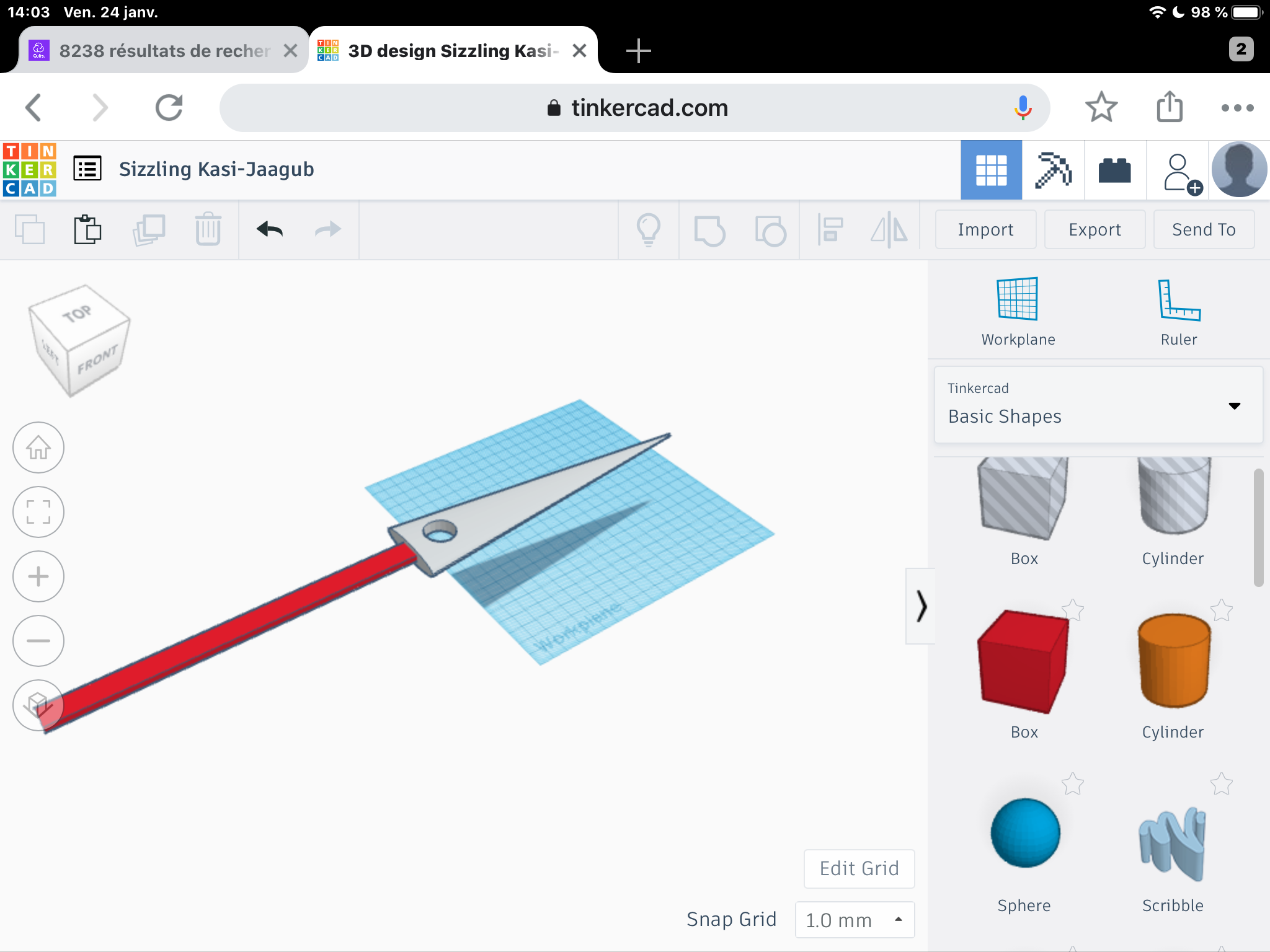Click Fit all in view button
Viewport: 1270px width, 952px height.
click(x=38, y=512)
